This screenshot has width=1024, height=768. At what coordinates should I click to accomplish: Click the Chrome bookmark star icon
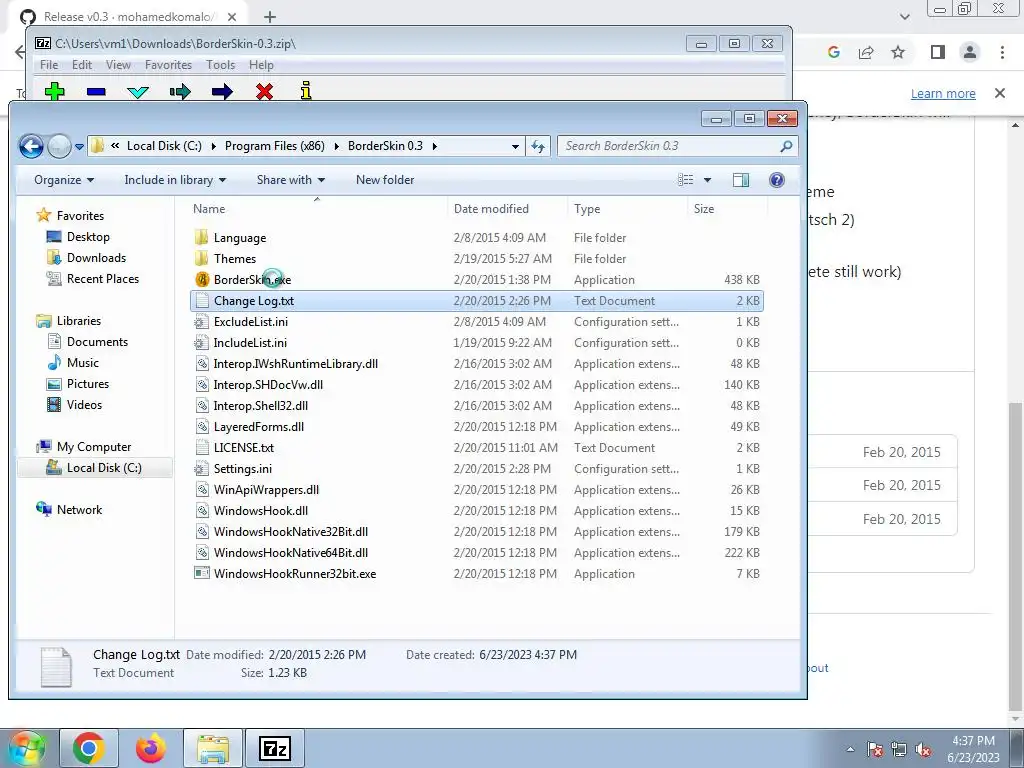(898, 52)
